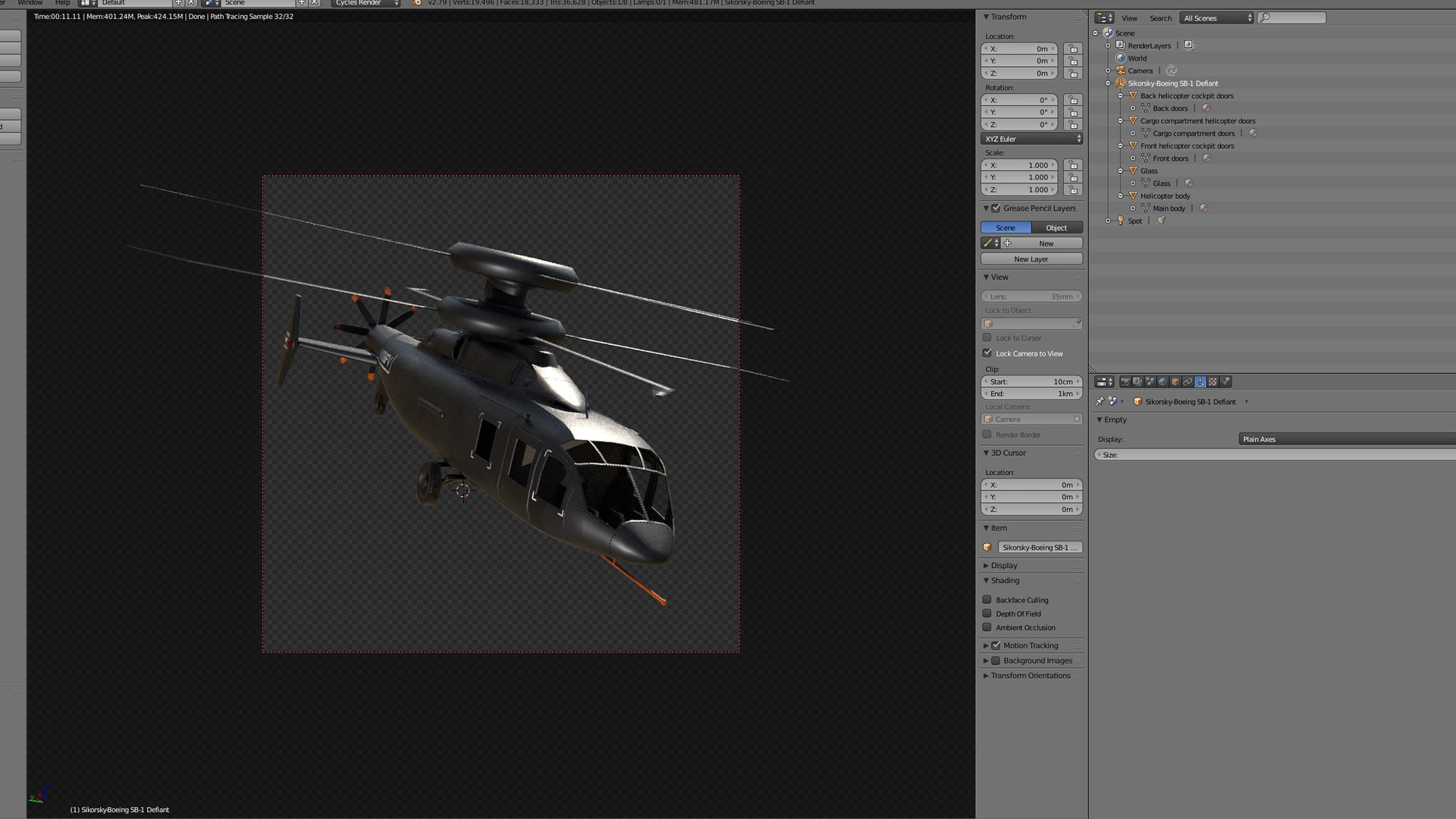This screenshot has height=819, width=1456.
Task: Click the World globe icon in outliner
Action: (1121, 58)
